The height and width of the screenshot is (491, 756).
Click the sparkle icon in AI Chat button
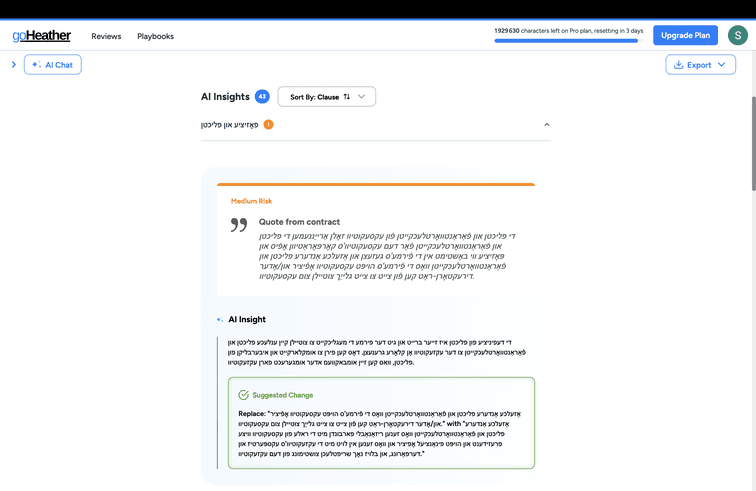[36, 65]
